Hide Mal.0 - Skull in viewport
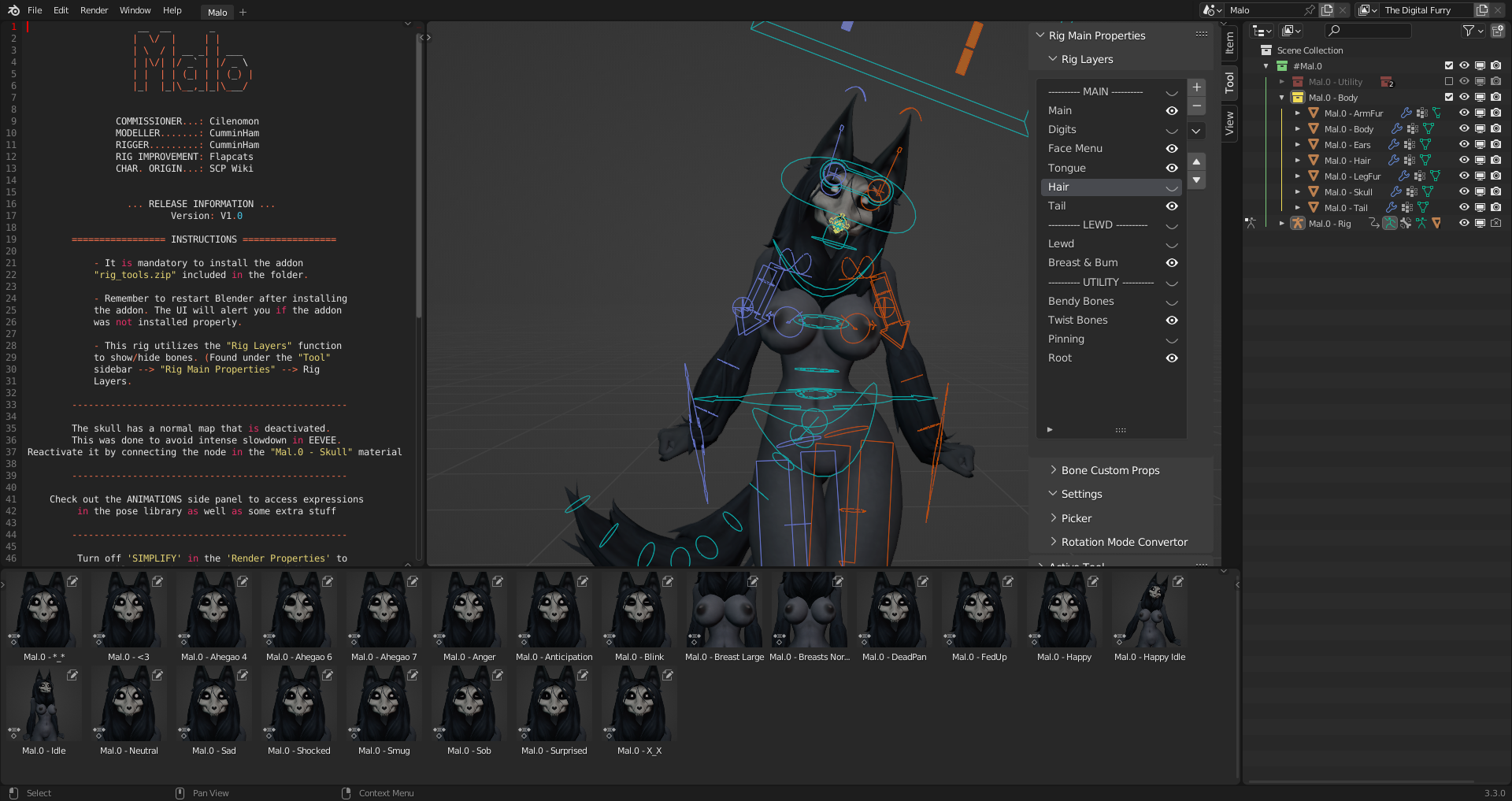 (x=1464, y=192)
